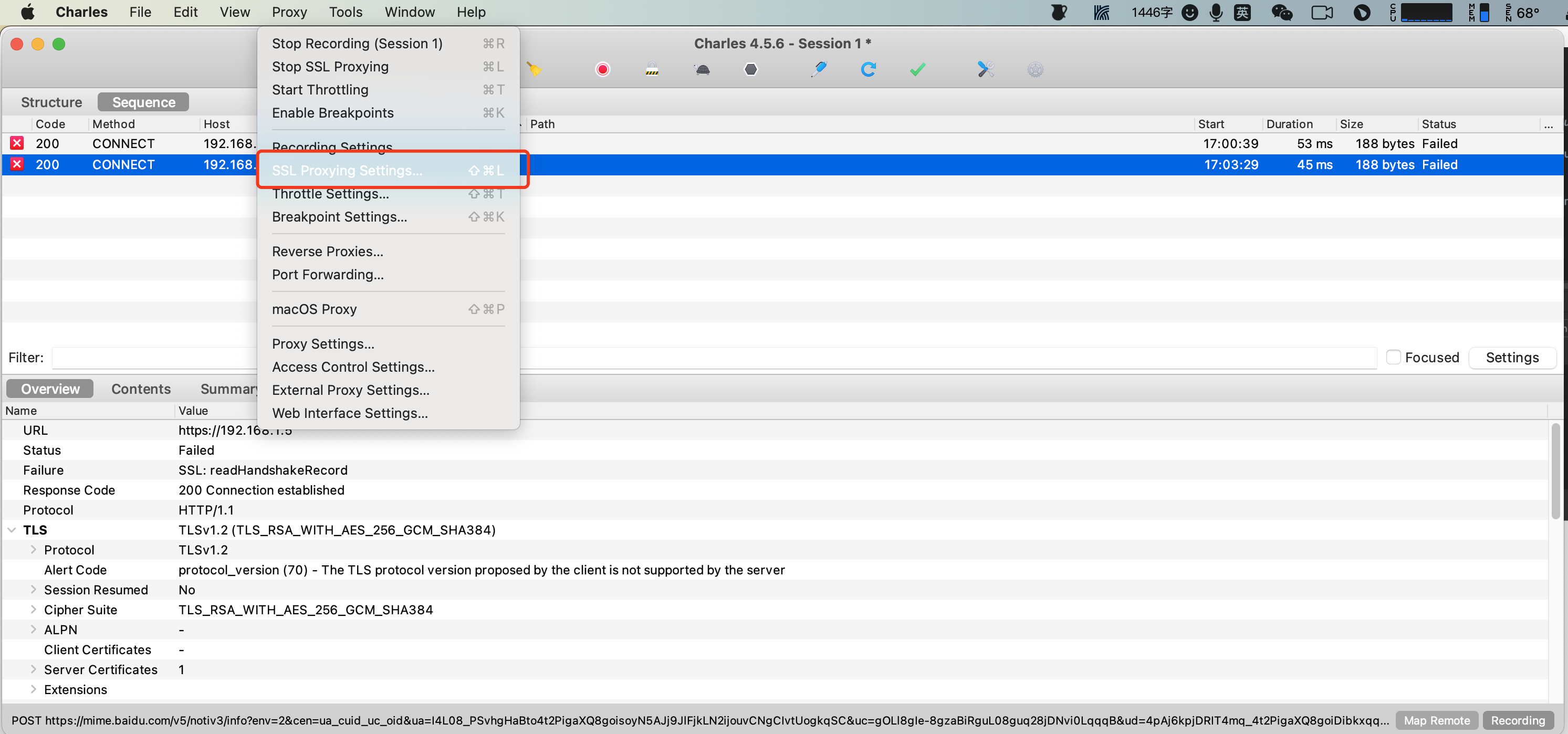The width and height of the screenshot is (1568, 734).
Task: Open Port Forwarding menu item
Action: (x=389, y=275)
